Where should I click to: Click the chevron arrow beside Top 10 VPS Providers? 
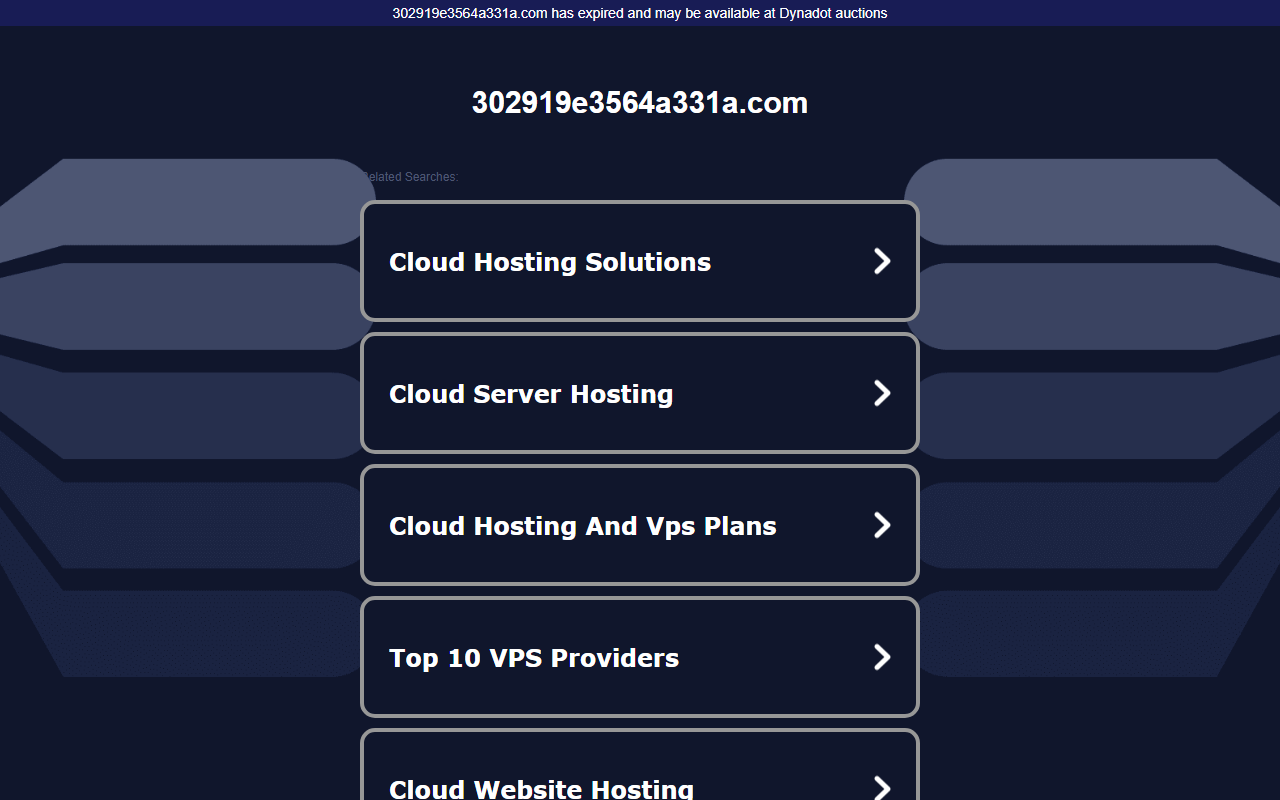click(882, 657)
